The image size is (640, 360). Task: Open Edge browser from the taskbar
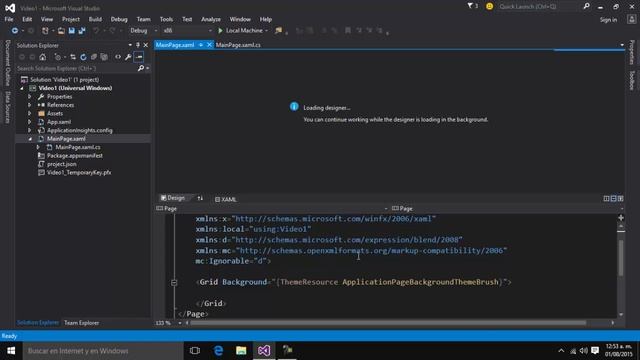pyautogui.click(x=218, y=351)
